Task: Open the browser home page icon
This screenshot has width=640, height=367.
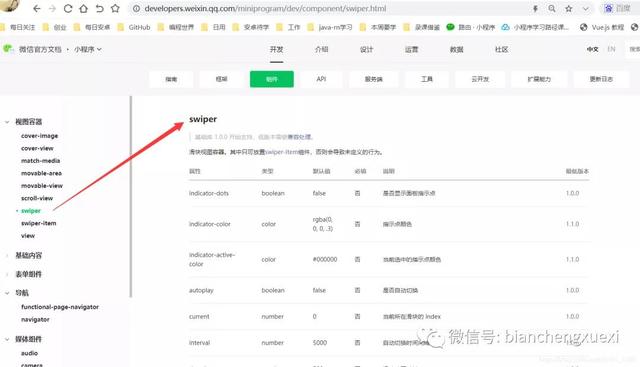Action: pyautogui.click(x=83, y=9)
